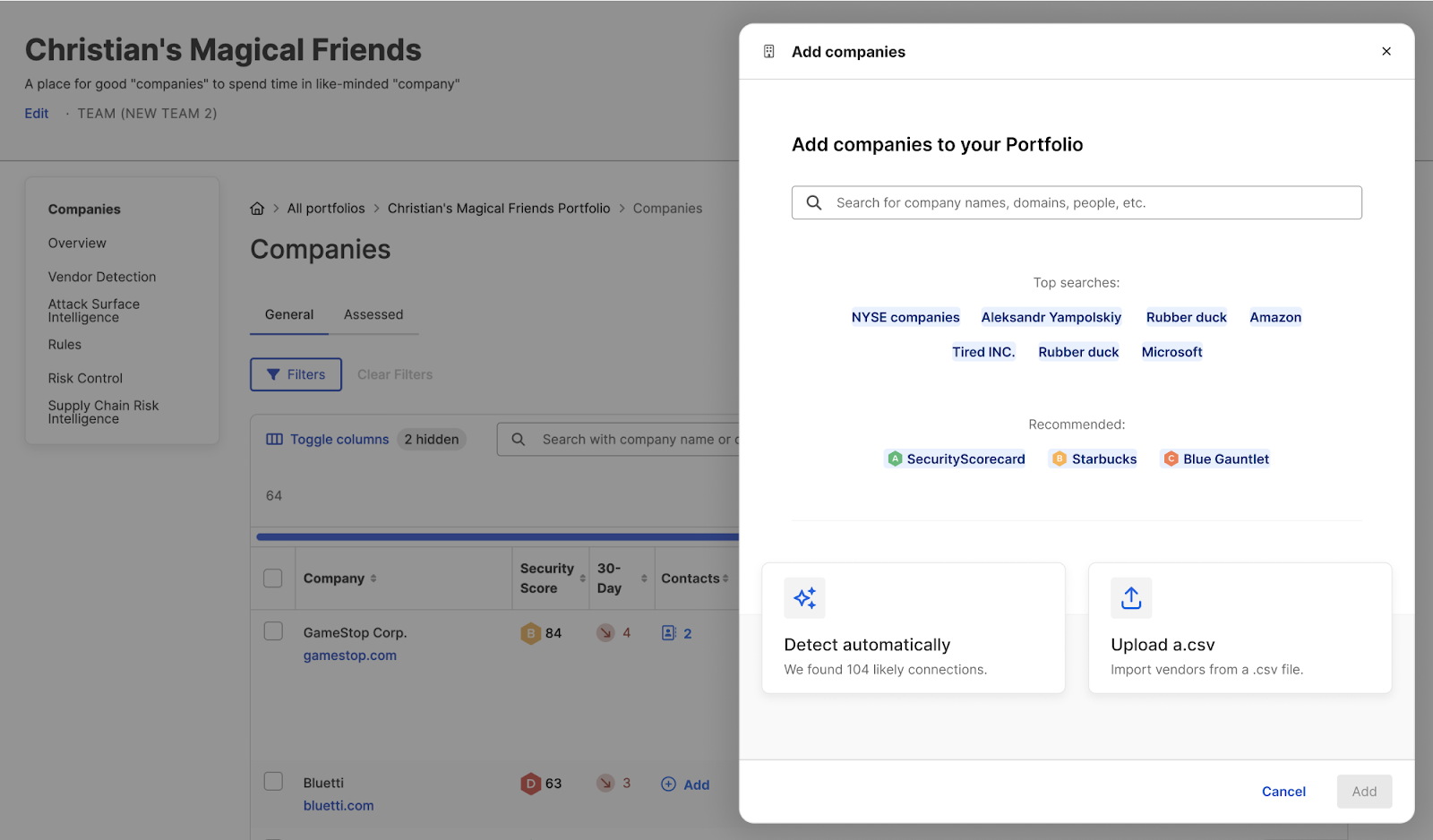Open Toggle columns options
Screen dimensions: 1433x840
tap(328, 440)
